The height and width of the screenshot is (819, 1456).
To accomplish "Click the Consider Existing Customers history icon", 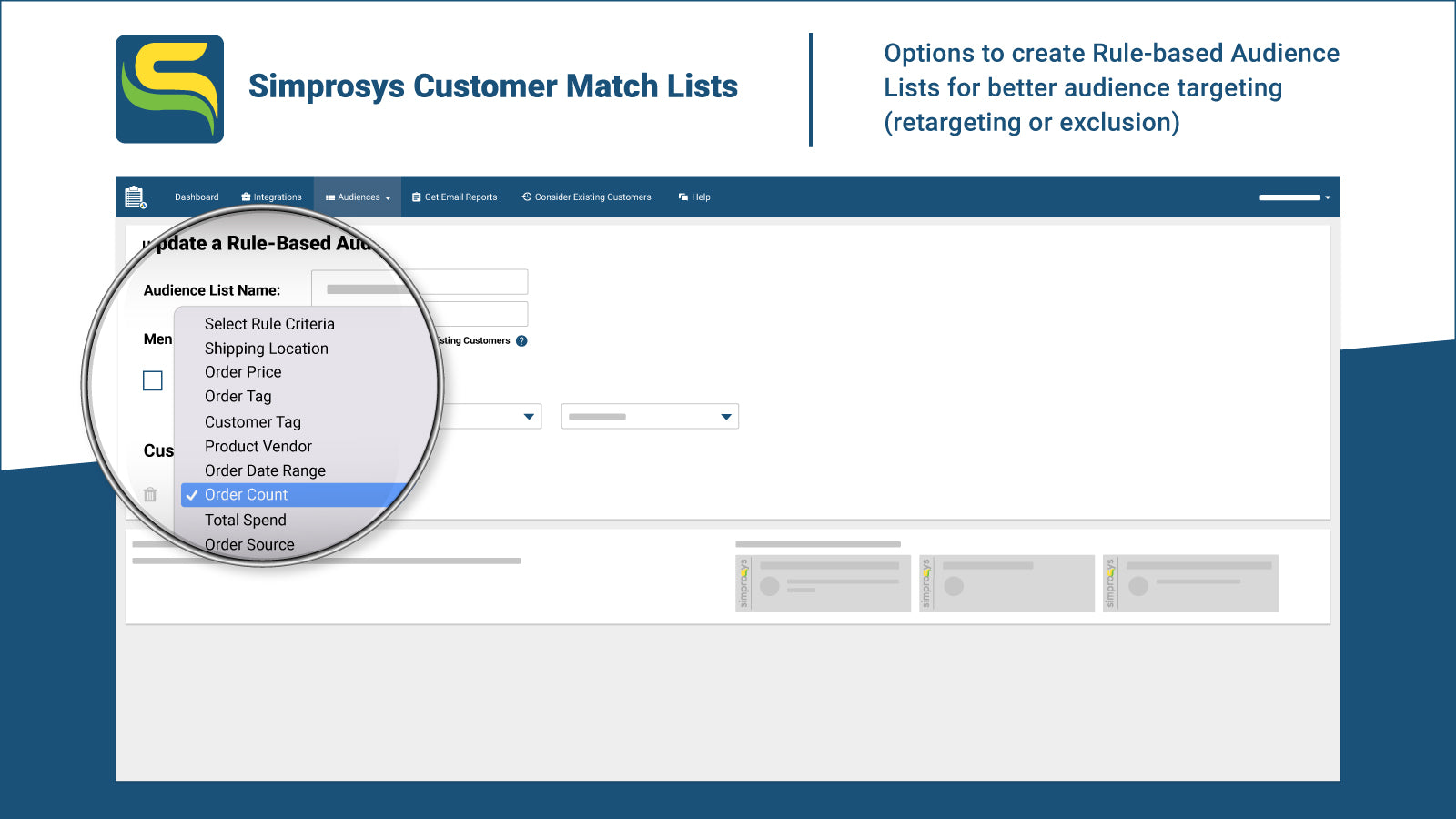I will [525, 197].
